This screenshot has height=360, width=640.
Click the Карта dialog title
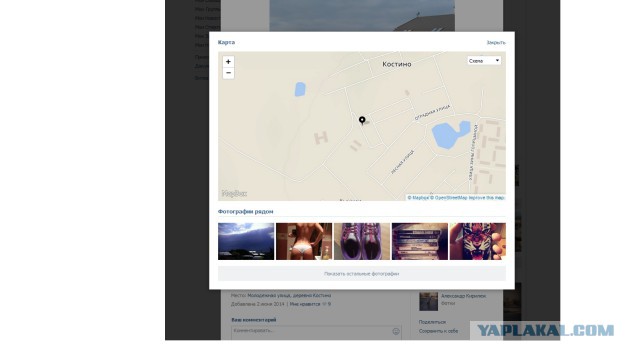[226, 42]
